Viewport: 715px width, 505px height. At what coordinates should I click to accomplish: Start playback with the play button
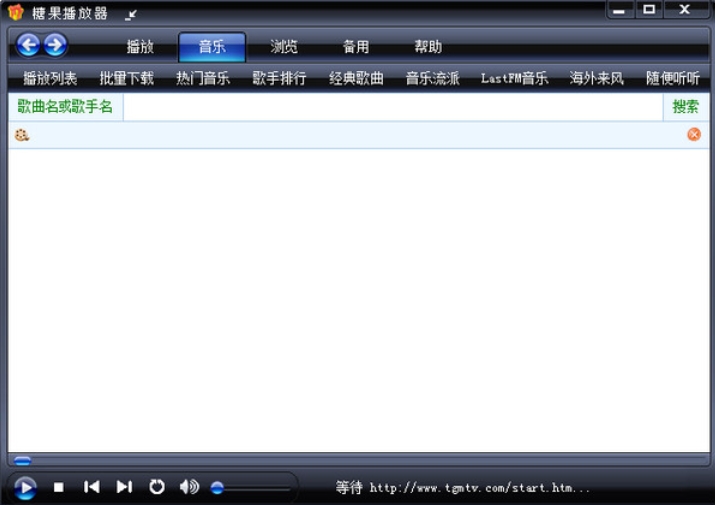click(x=25, y=488)
